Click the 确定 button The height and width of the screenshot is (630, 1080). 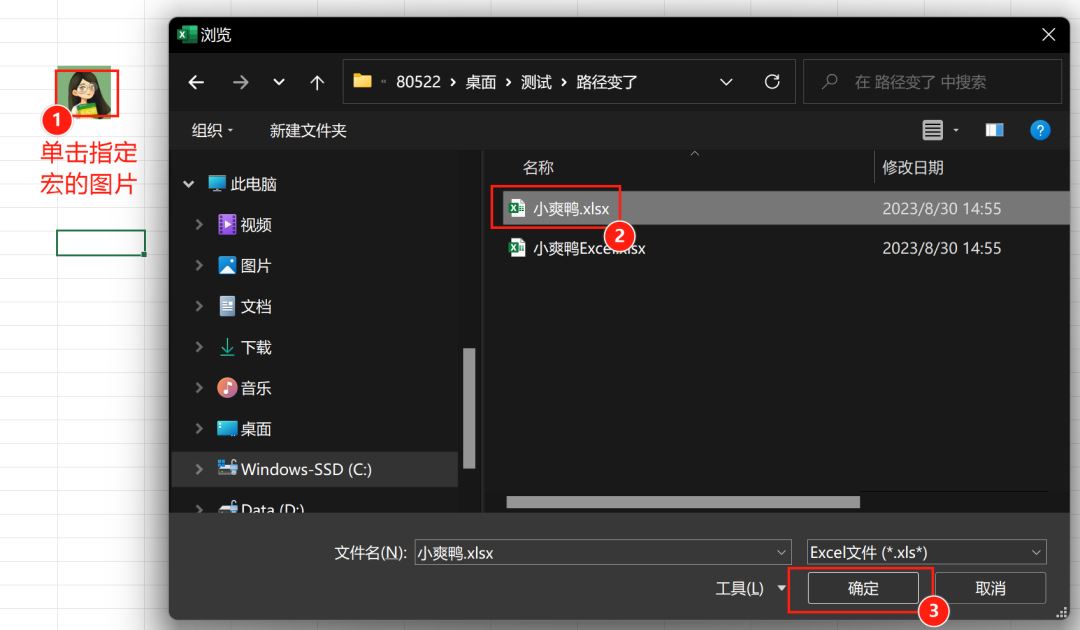point(863,588)
